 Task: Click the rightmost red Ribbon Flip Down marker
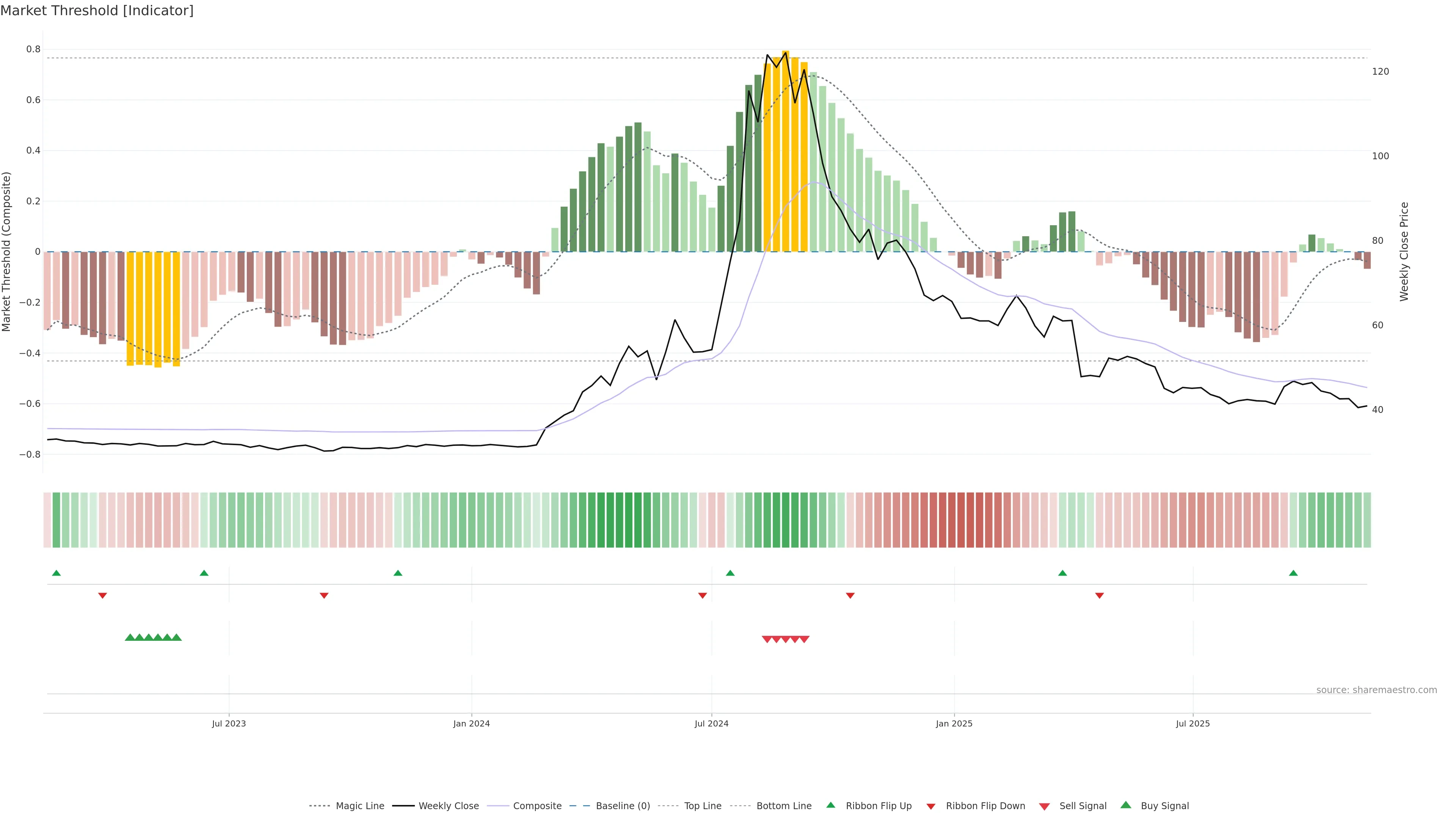(1099, 595)
